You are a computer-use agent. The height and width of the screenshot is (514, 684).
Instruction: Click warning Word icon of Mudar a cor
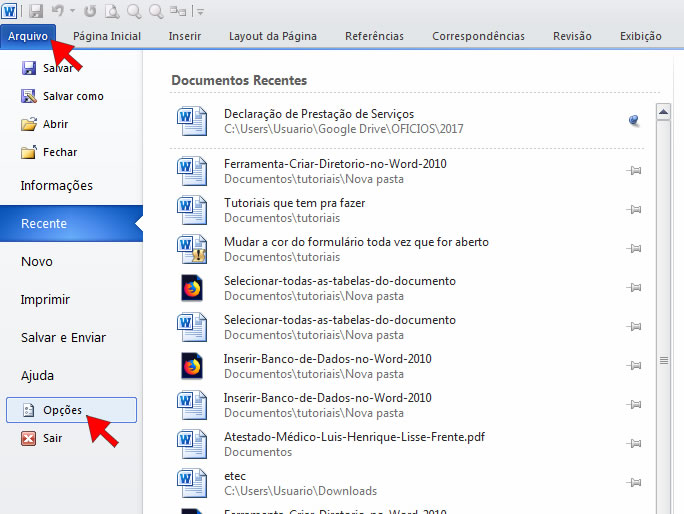pyautogui.click(x=192, y=249)
